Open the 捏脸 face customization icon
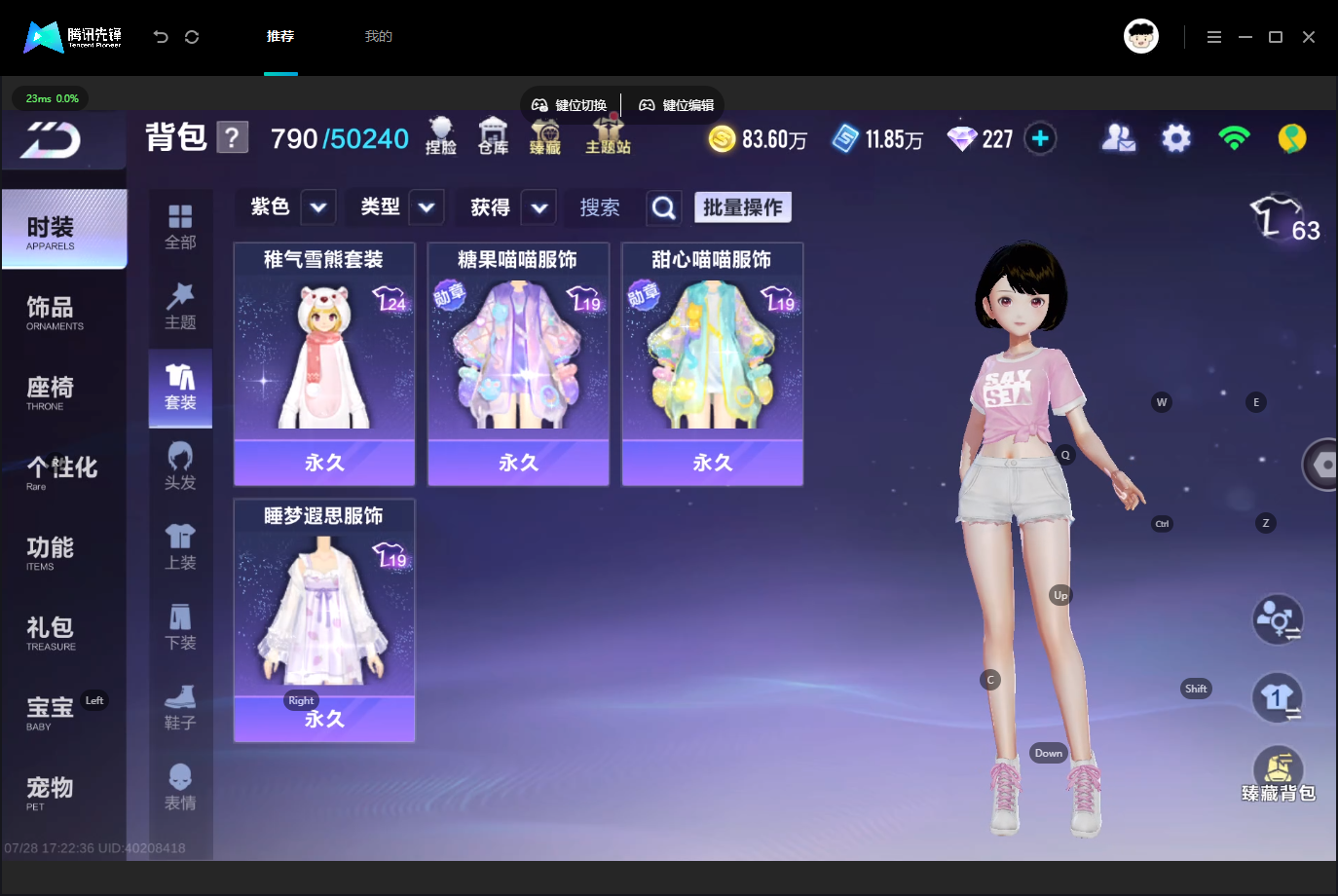 441,136
